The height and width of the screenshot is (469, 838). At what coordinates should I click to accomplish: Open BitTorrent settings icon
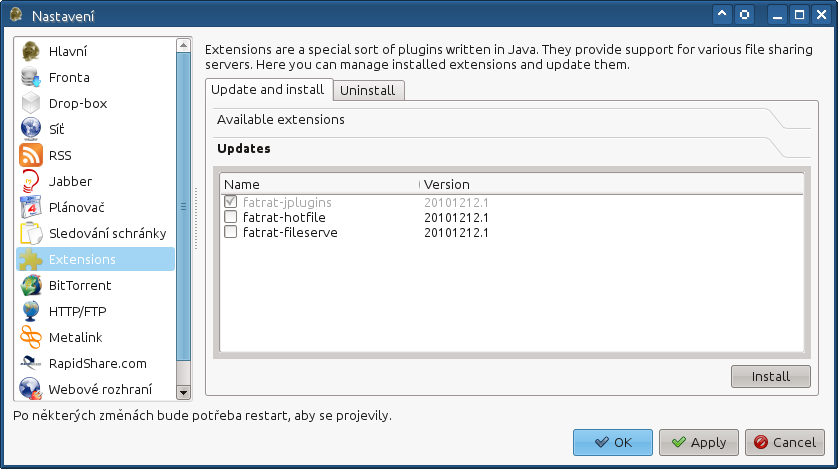[x=31, y=285]
